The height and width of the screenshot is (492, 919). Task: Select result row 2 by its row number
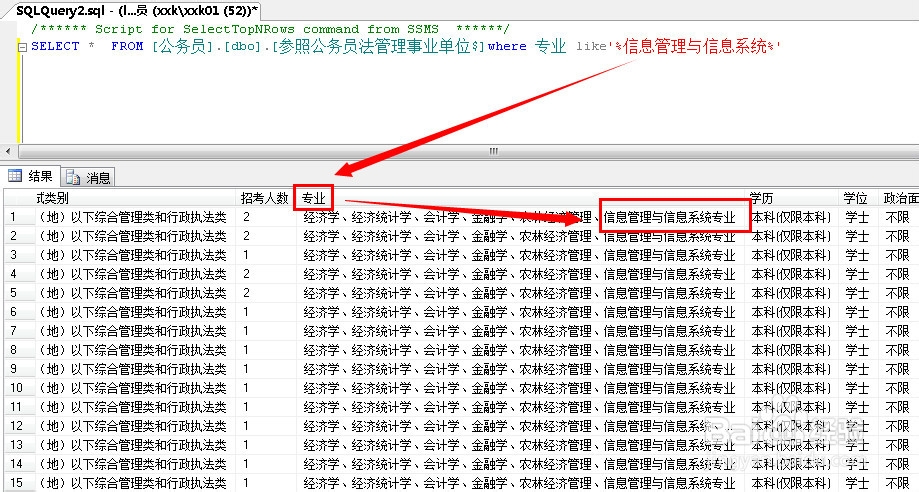(18, 236)
